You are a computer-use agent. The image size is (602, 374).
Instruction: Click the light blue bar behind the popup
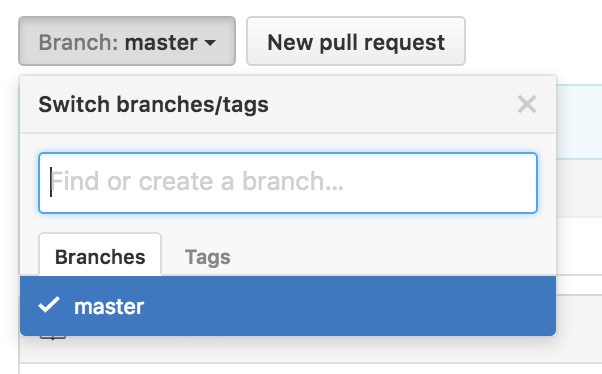[x=579, y=122]
